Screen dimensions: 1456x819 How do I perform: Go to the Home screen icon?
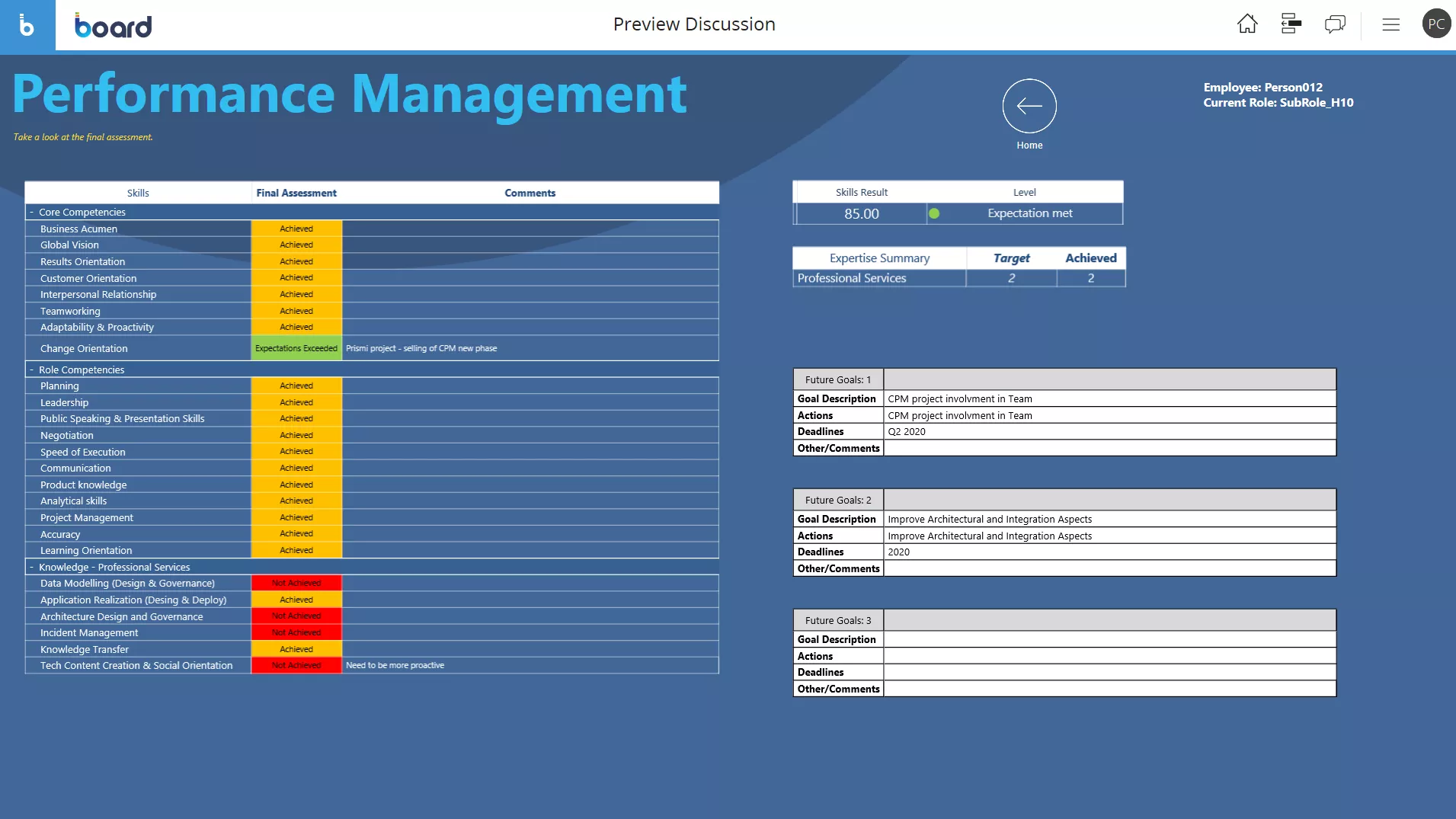1247,24
